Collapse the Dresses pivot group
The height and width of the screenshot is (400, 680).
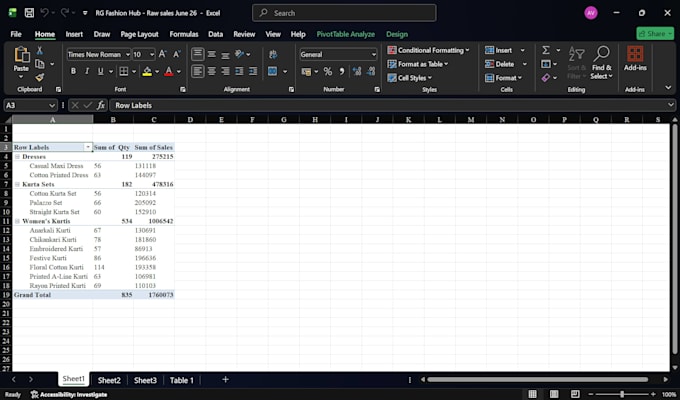coord(17,157)
